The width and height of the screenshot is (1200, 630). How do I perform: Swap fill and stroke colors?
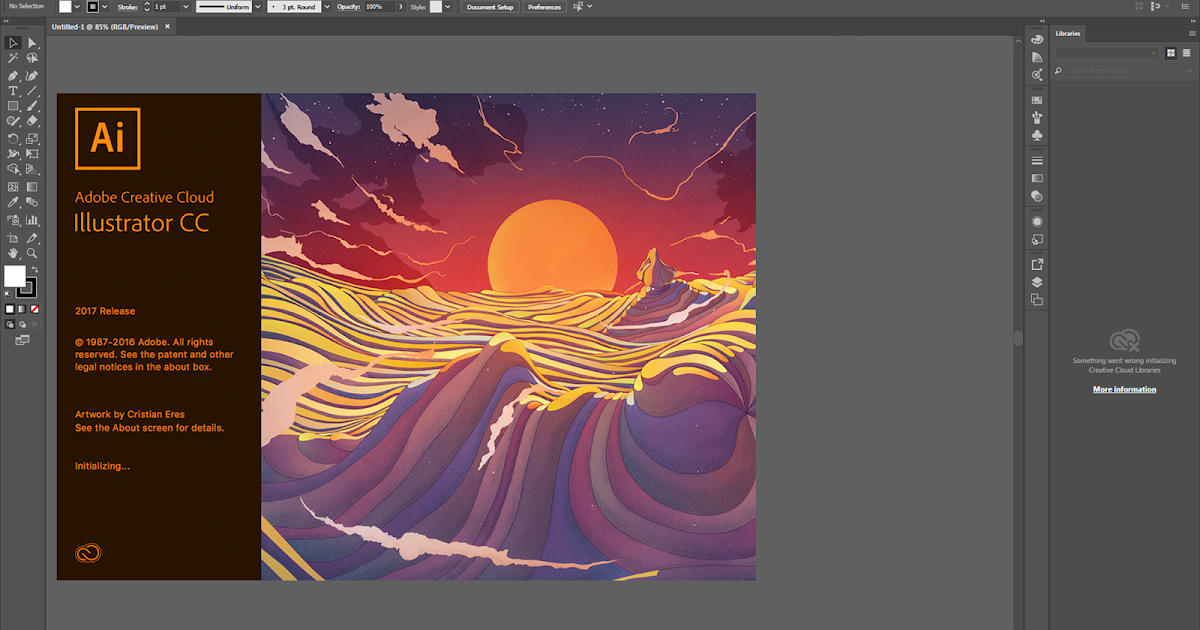(34, 270)
